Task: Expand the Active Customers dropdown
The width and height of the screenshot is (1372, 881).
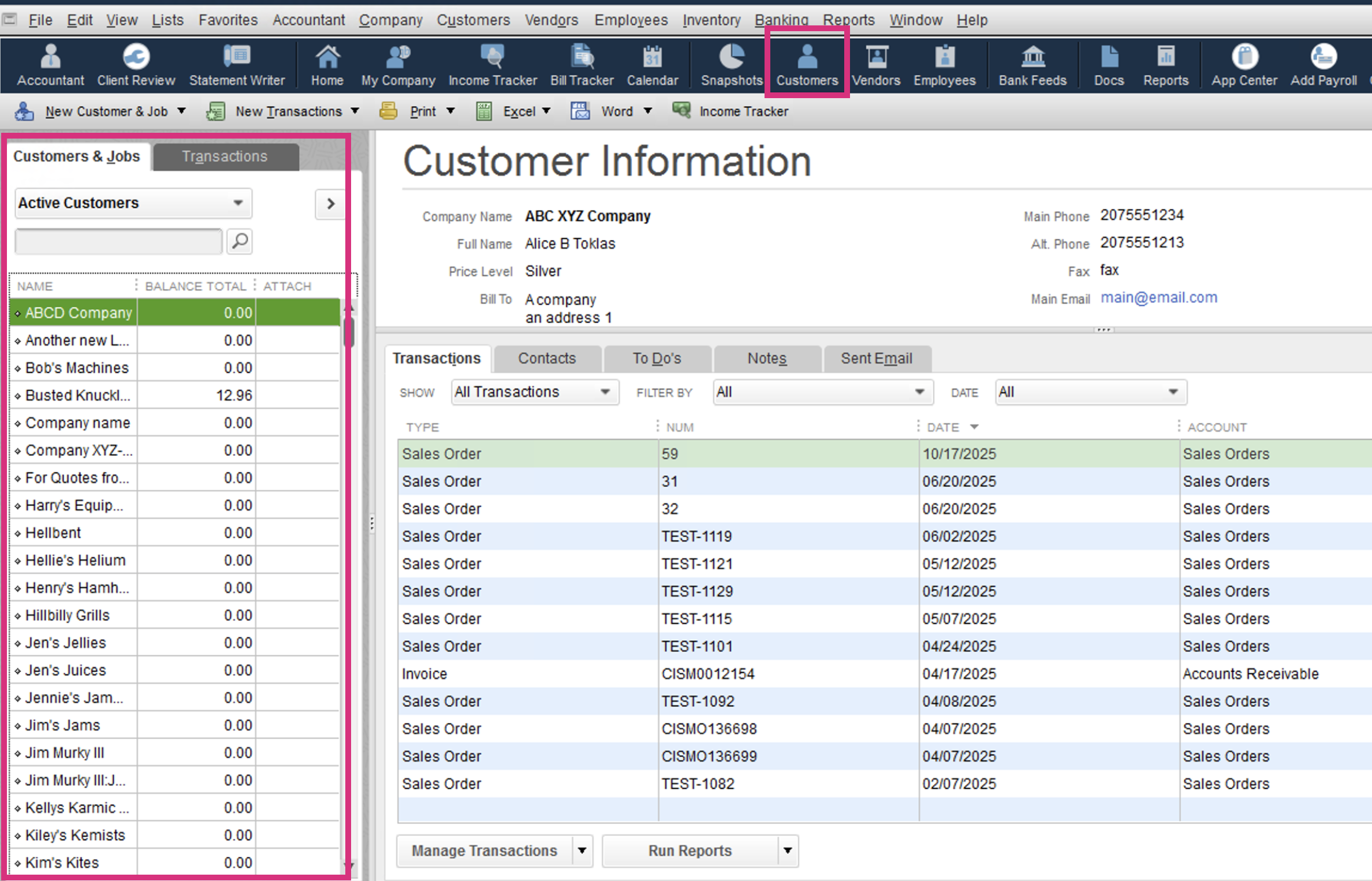Action: (x=237, y=203)
